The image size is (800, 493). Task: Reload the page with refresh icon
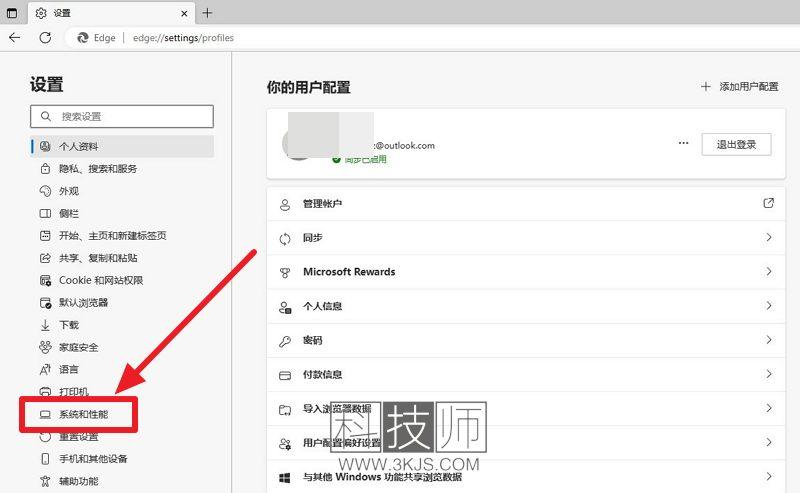point(45,37)
